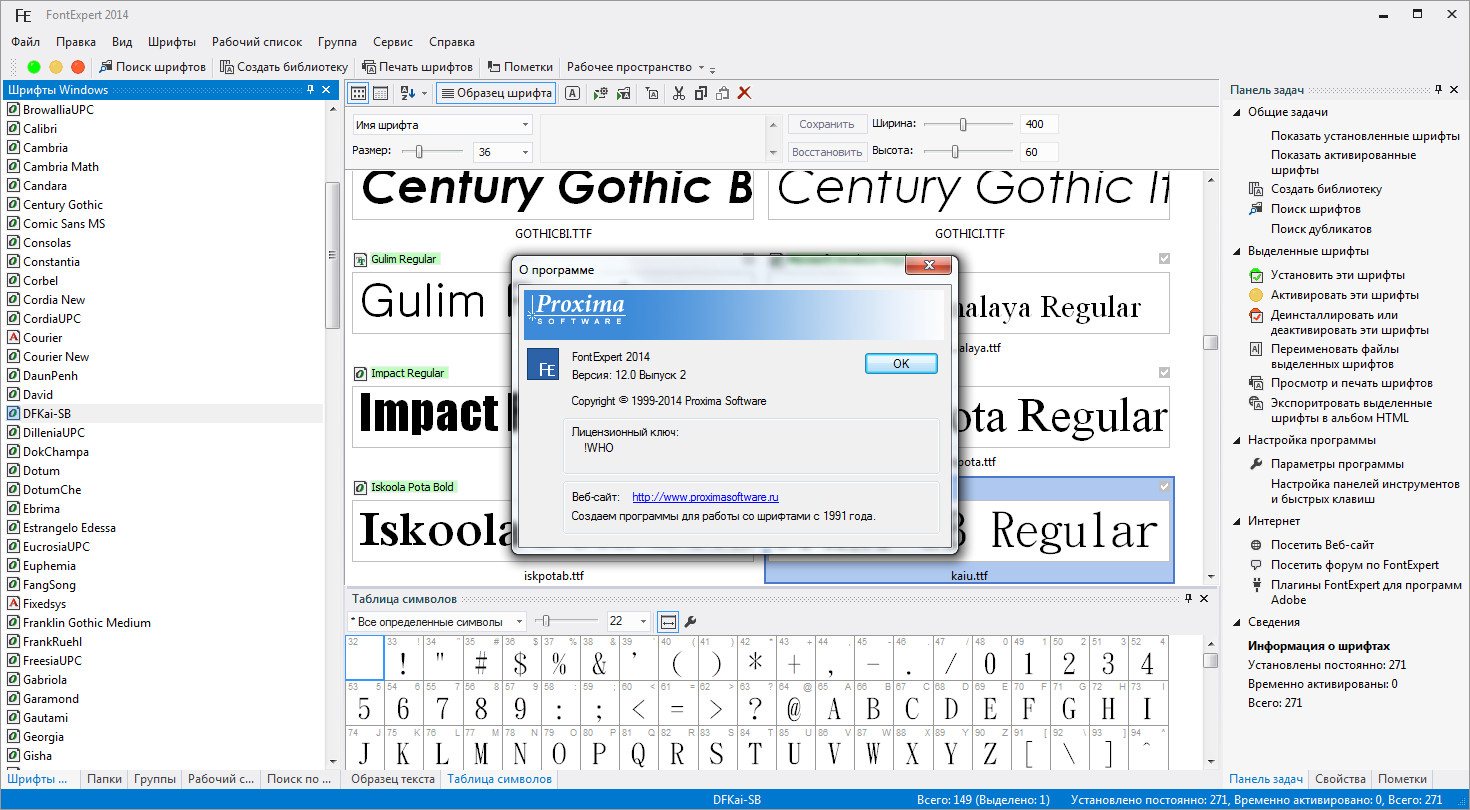
Task: Toggle fit-width icon in Таблица символов
Action: click(668, 622)
